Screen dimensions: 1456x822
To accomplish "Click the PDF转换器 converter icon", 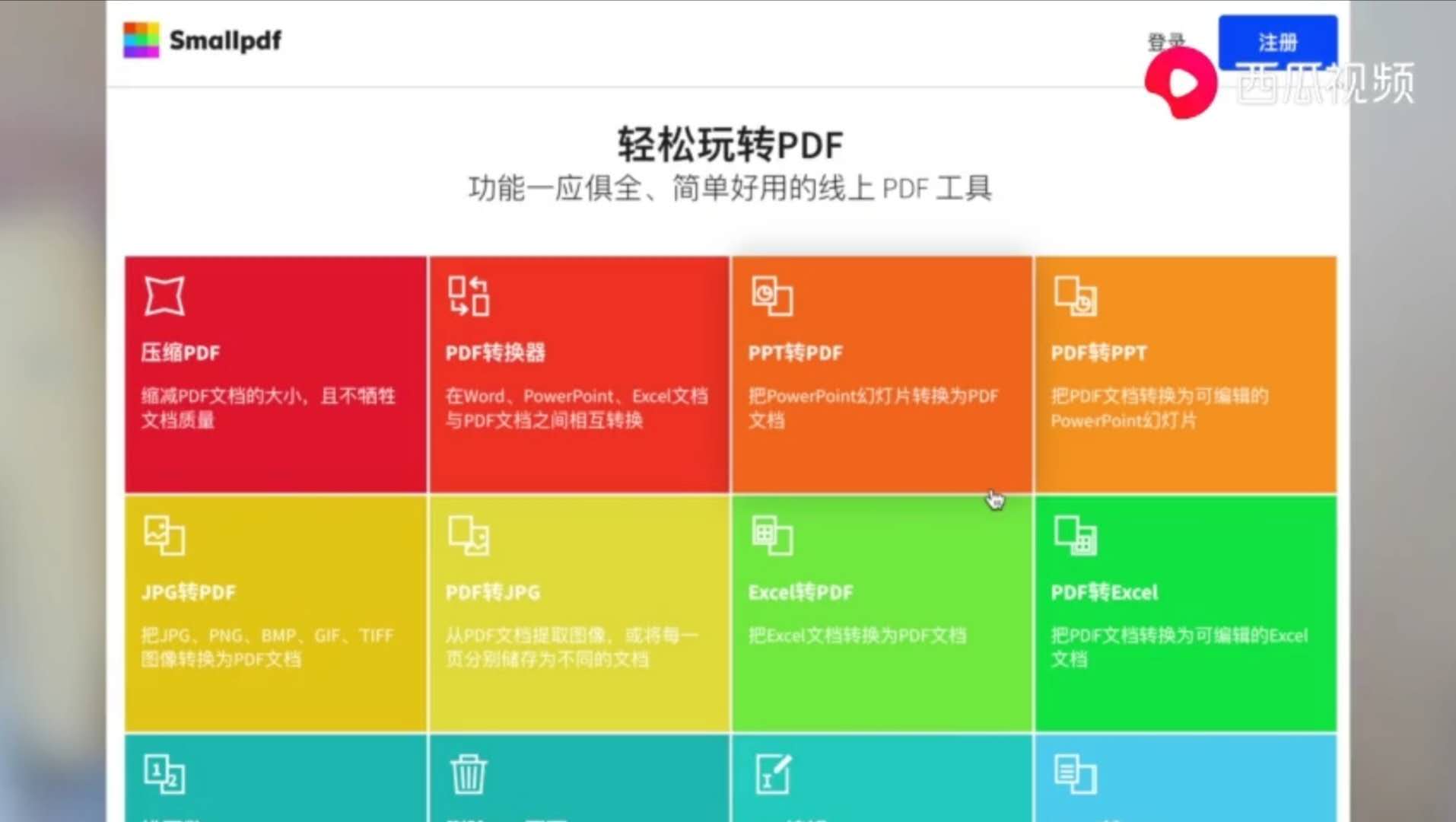I will (x=469, y=296).
